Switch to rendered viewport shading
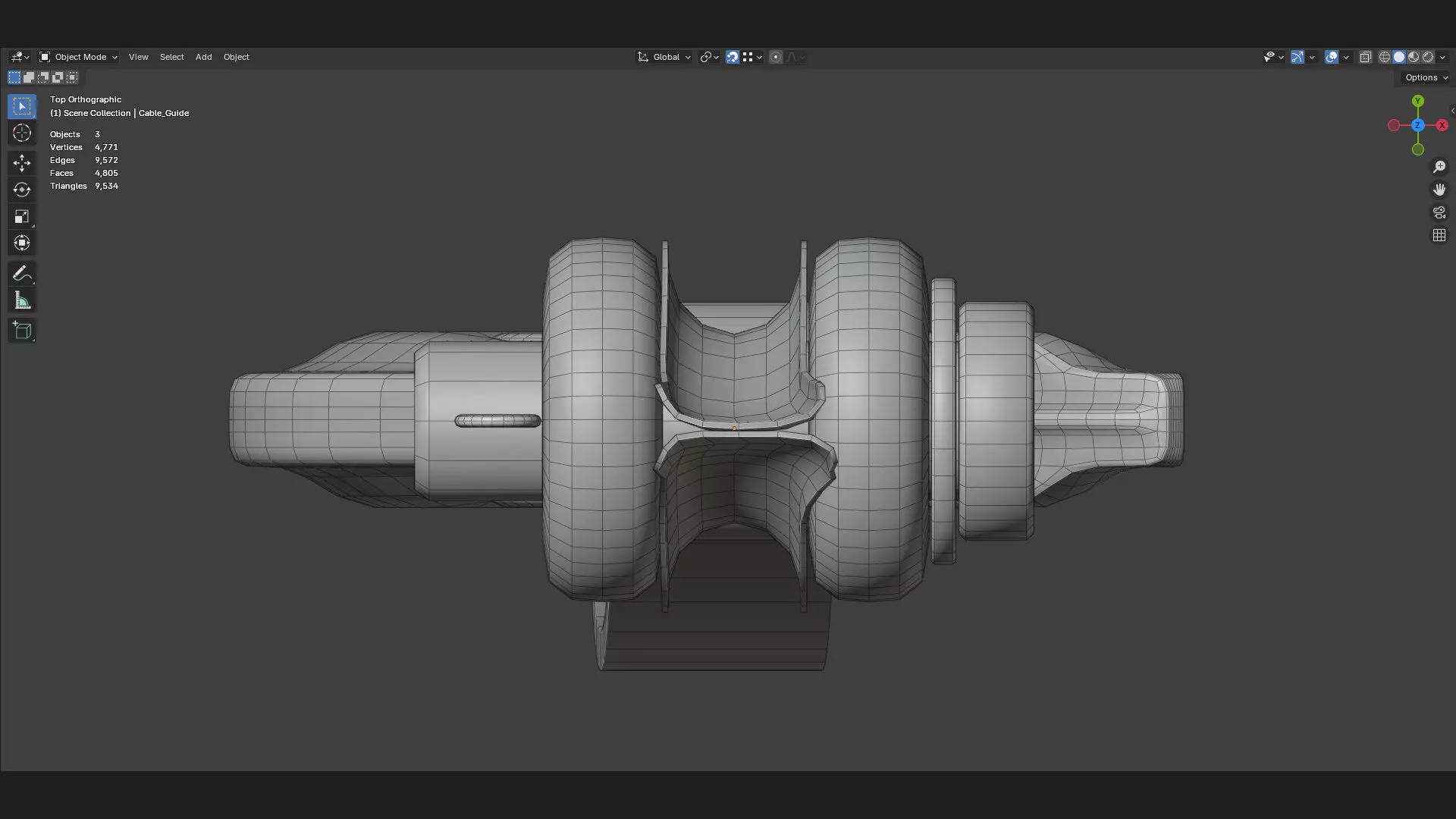 1428,57
